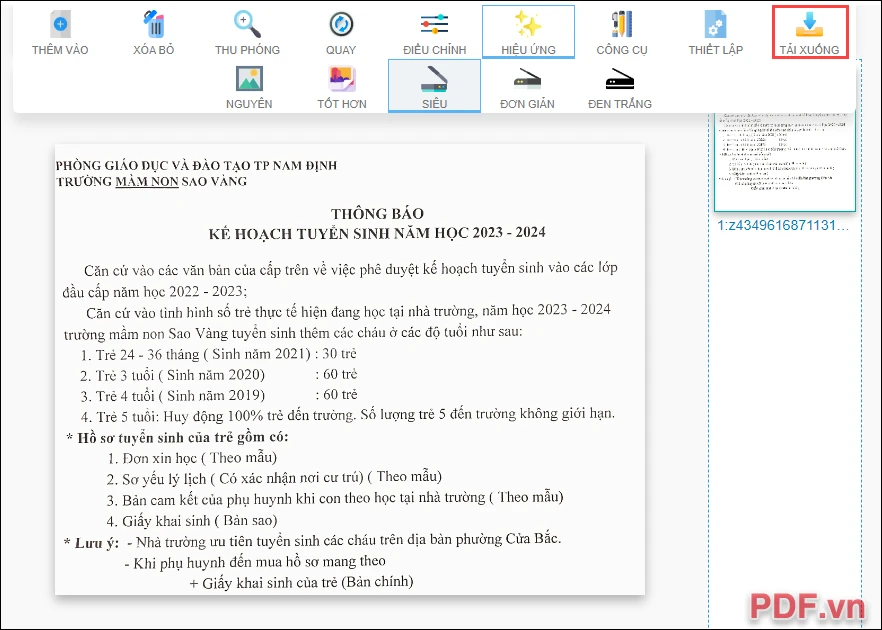Click text 'Hồ sơ tuyển sinh của trẻ gồm có'

click(182, 438)
